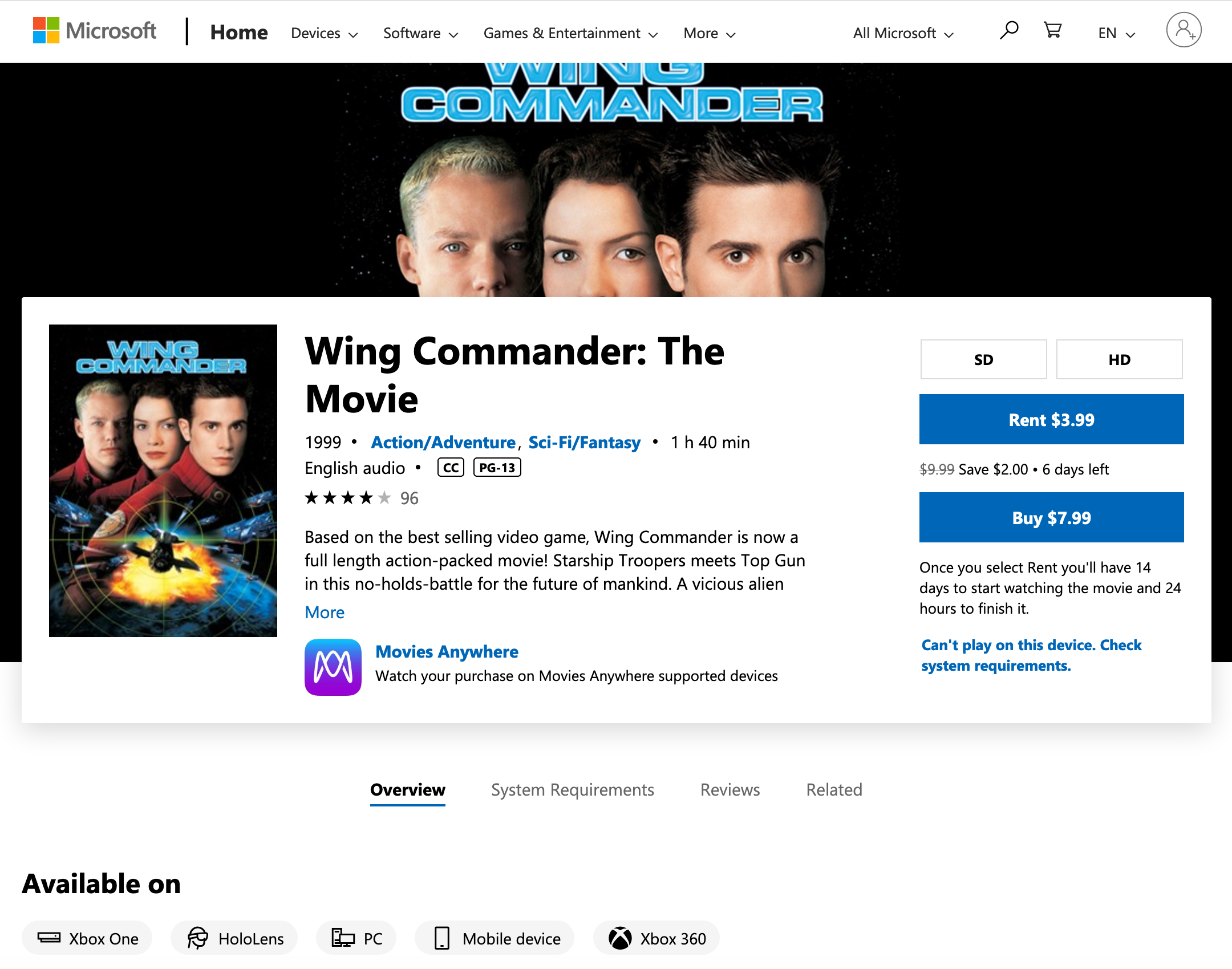The image size is (1232, 969).
Task: Click the Movies Anywhere app icon
Action: (x=333, y=667)
